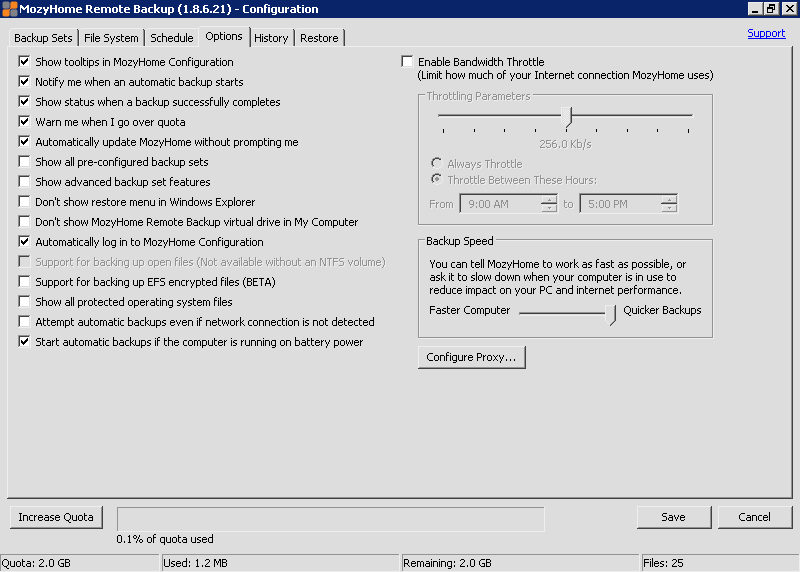Toggle Show status when backup successfully completes
This screenshot has width=800, height=572.
24,102
